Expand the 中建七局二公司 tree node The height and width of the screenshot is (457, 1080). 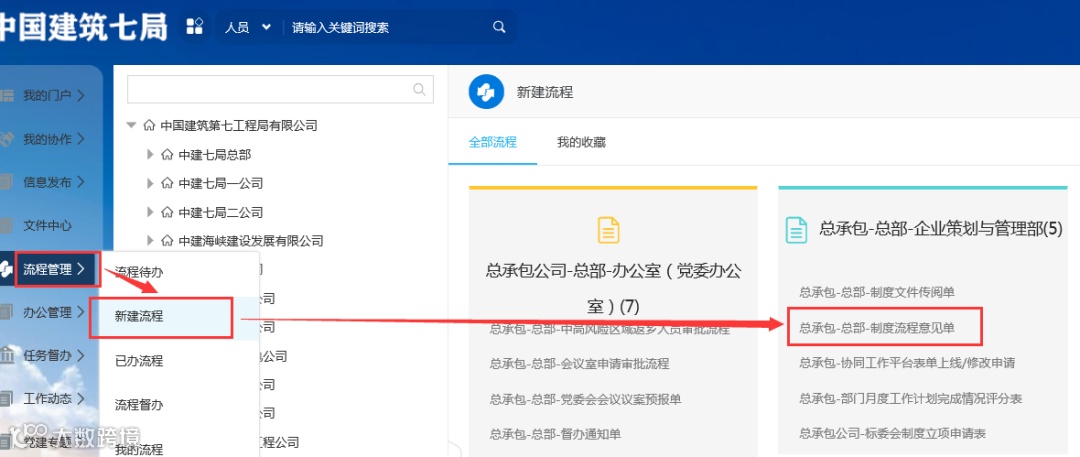[x=150, y=212]
